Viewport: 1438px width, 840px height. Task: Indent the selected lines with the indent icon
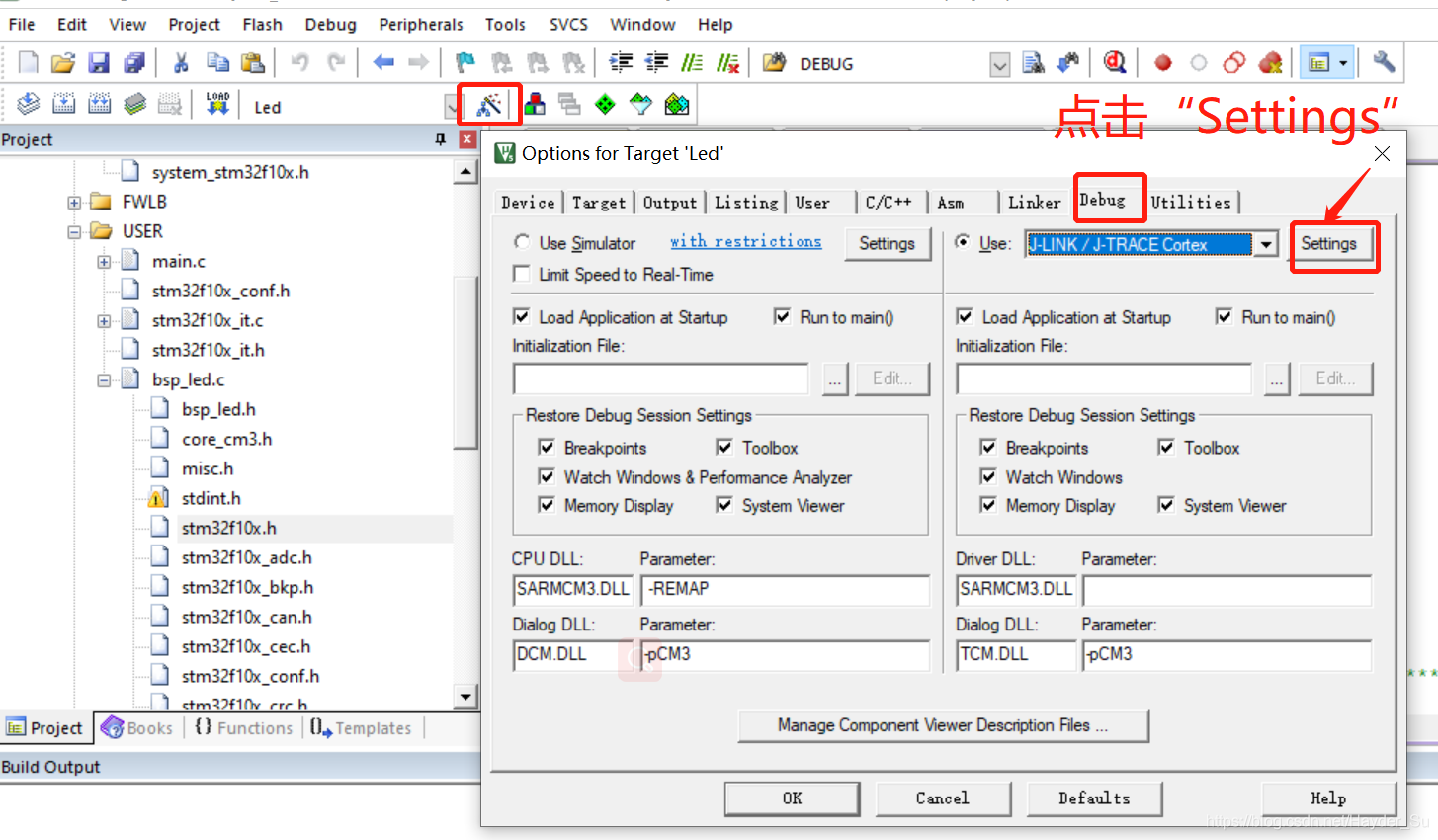pyautogui.click(x=621, y=63)
